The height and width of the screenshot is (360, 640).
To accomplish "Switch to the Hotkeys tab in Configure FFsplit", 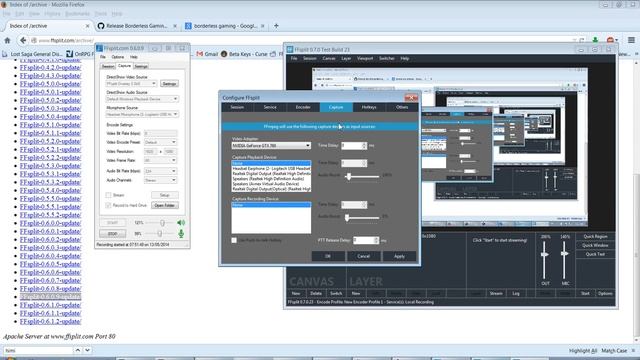I will pos(369,107).
